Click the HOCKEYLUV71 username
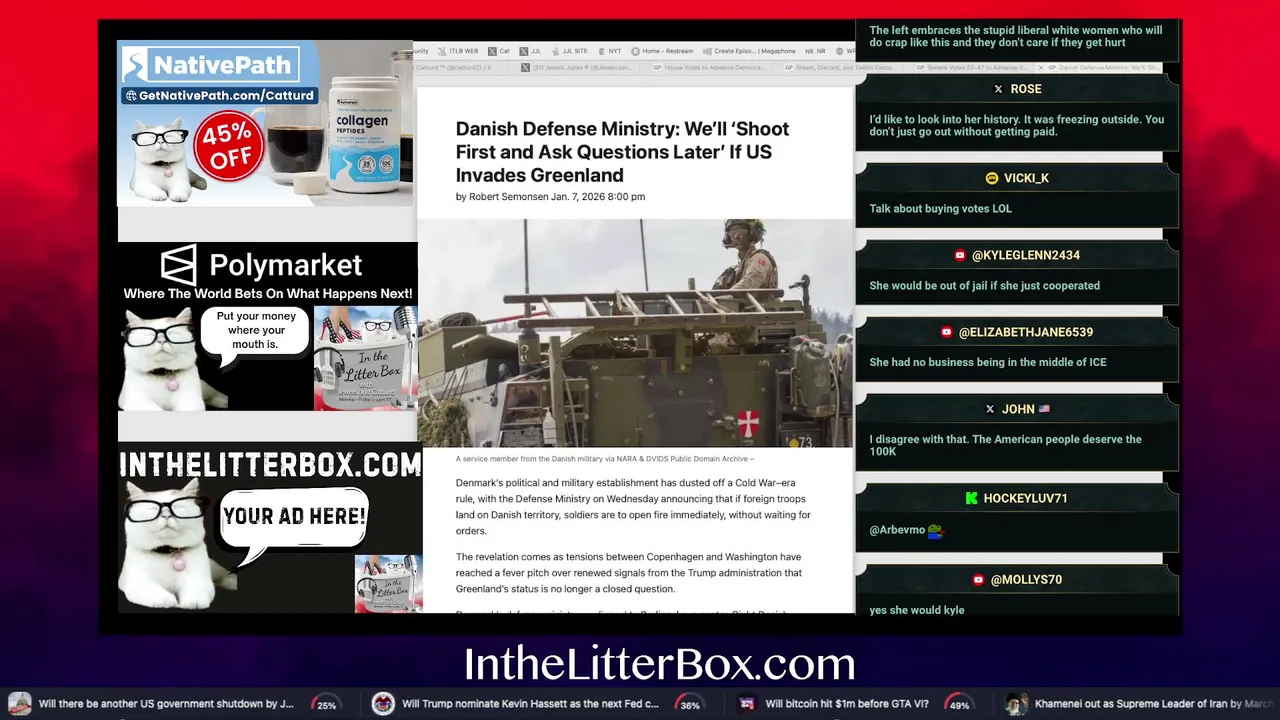Viewport: 1280px width, 720px height. [x=1026, y=498]
